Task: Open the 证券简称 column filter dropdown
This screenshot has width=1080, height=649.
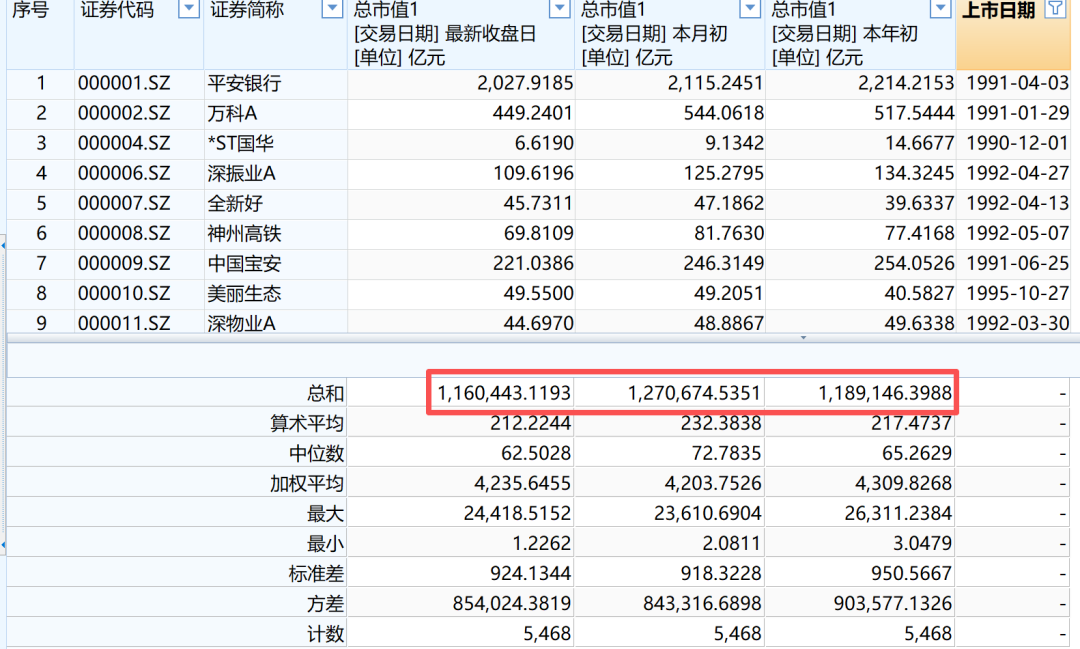Action: [x=332, y=10]
